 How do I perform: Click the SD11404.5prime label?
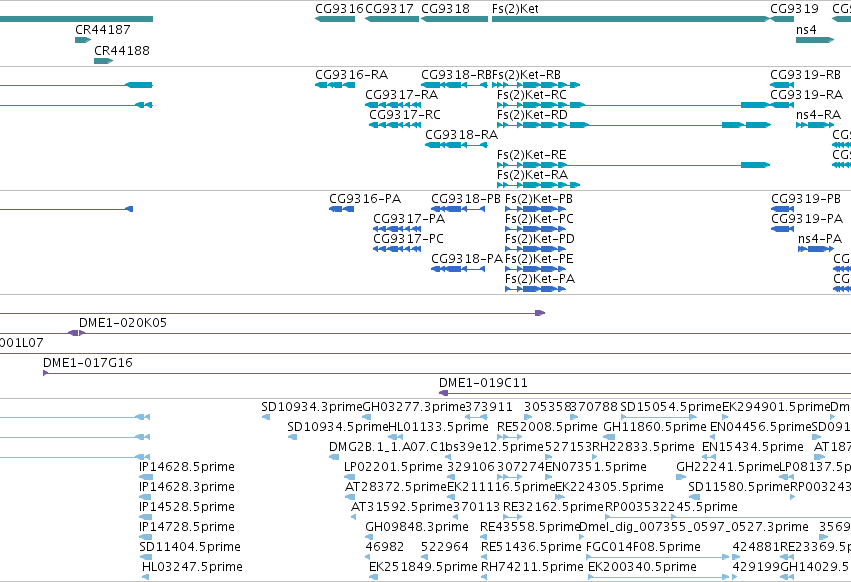coord(189,547)
